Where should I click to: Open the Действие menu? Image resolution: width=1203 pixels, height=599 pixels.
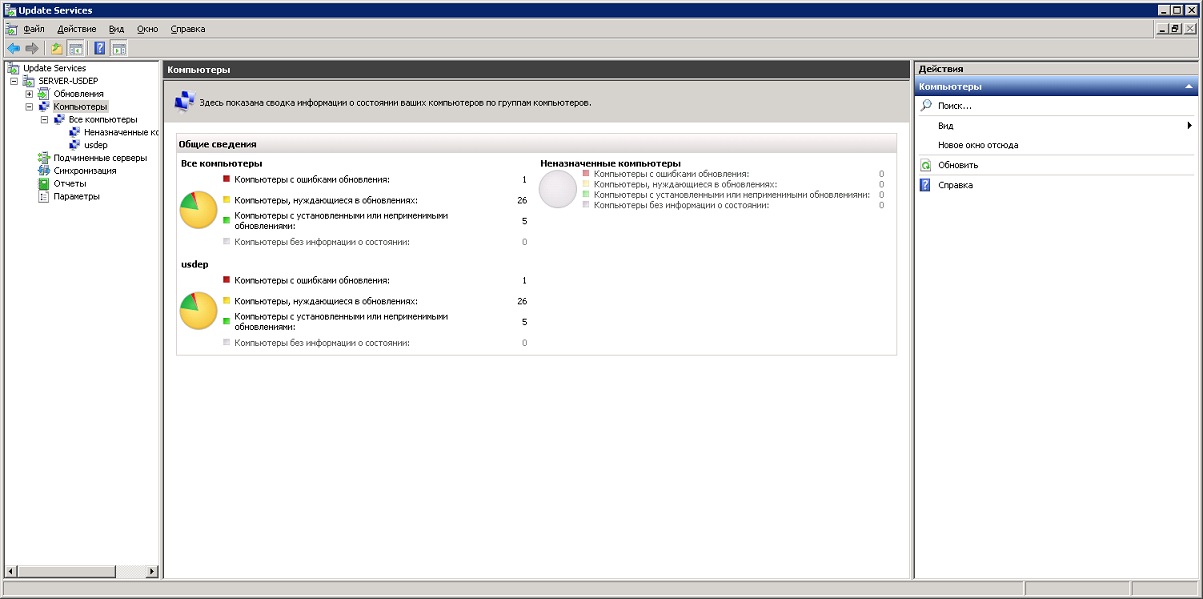point(76,29)
